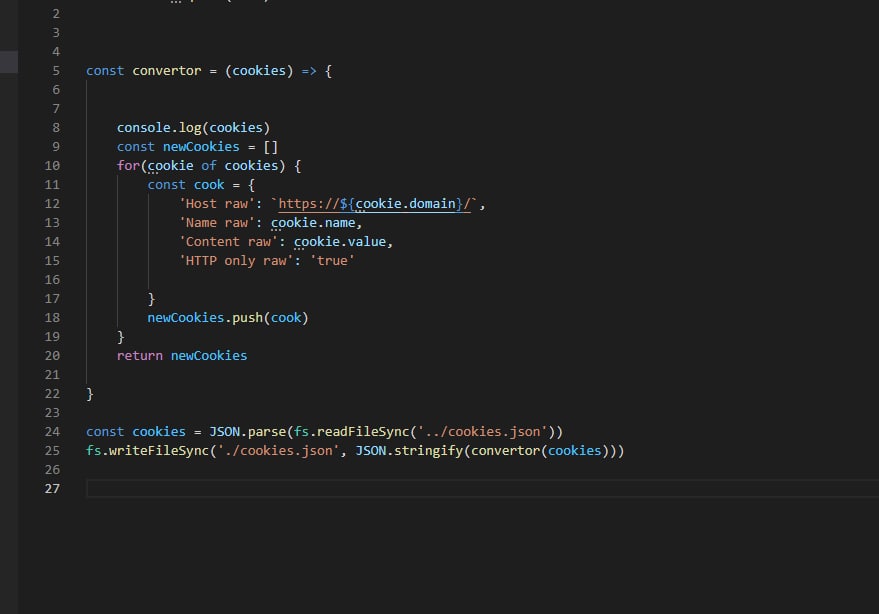Screen dimensions: 879x614
Task: Click 'newCookies.push(cook)' on line 18
Action: (228, 318)
